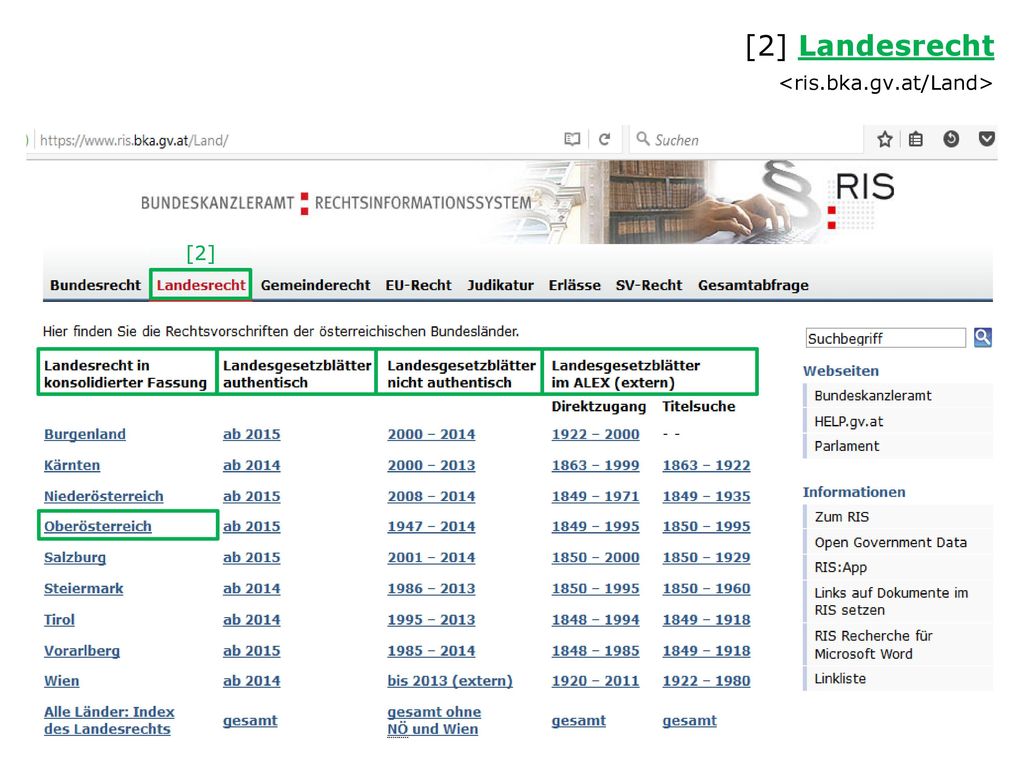Viewport: 1024px width, 768px height.
Task: Open the Bundesrecht tab
Action: click(x=95, y=285)
